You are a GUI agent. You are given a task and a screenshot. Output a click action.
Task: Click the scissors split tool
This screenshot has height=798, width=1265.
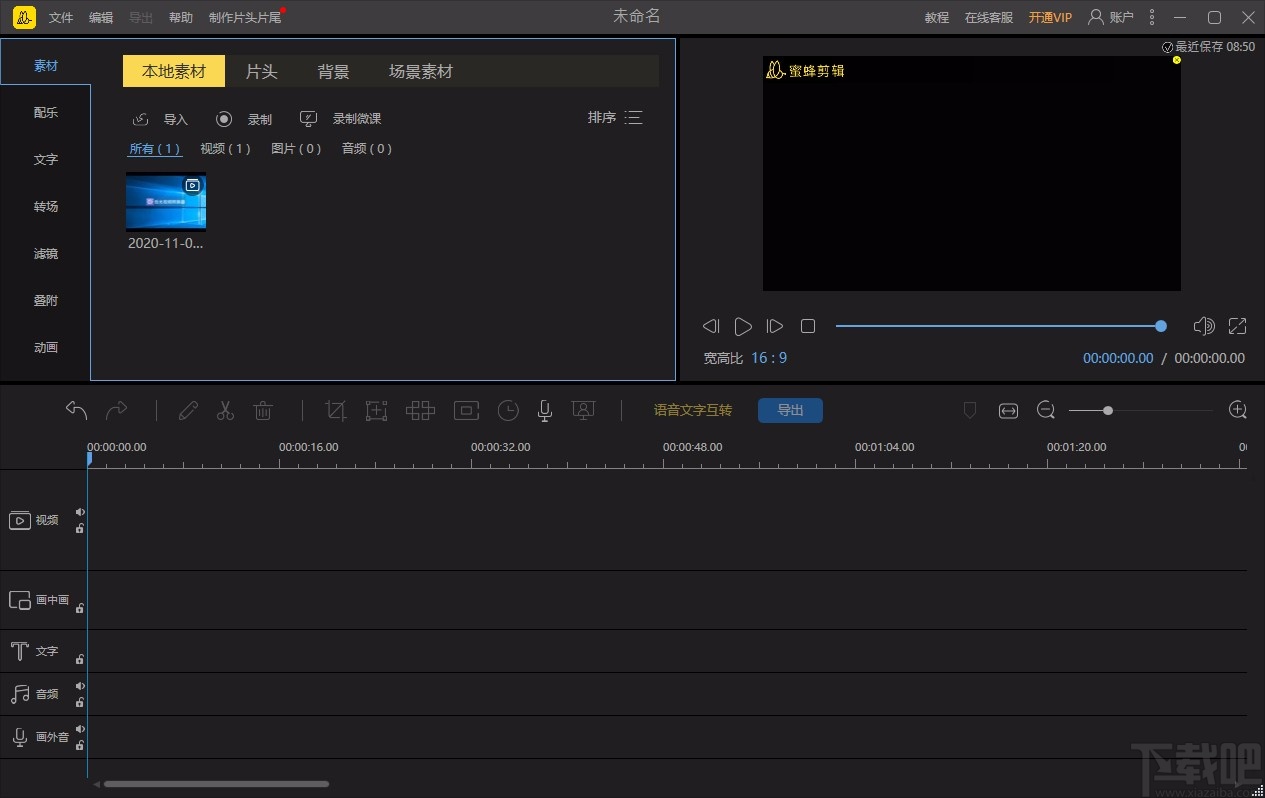pyautogui.click(x=225, y=410)
